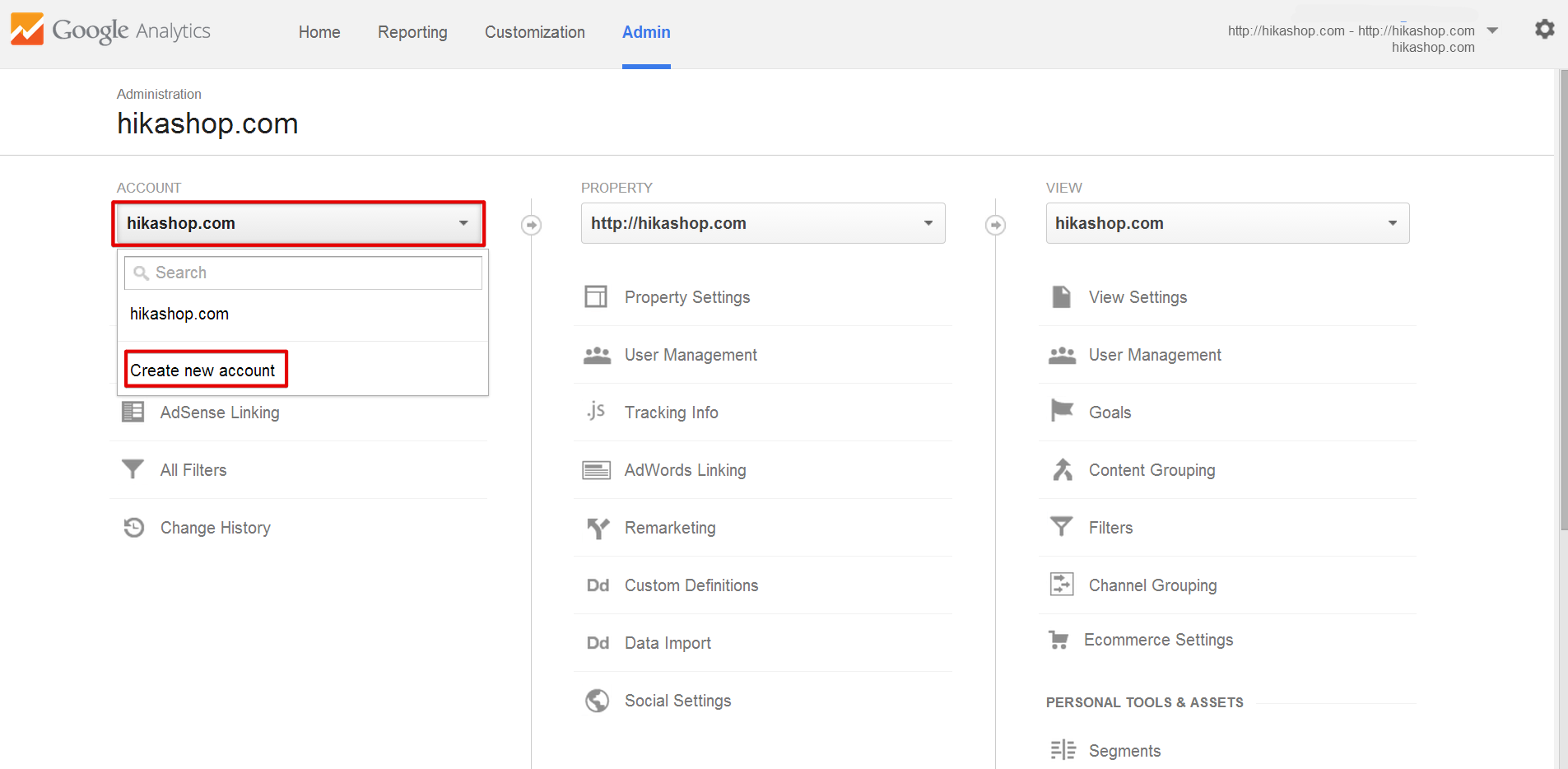Viewport: 1568px width, 769px height.
Task: Click the All Filters funnel icon
Action: pos(133,469)
